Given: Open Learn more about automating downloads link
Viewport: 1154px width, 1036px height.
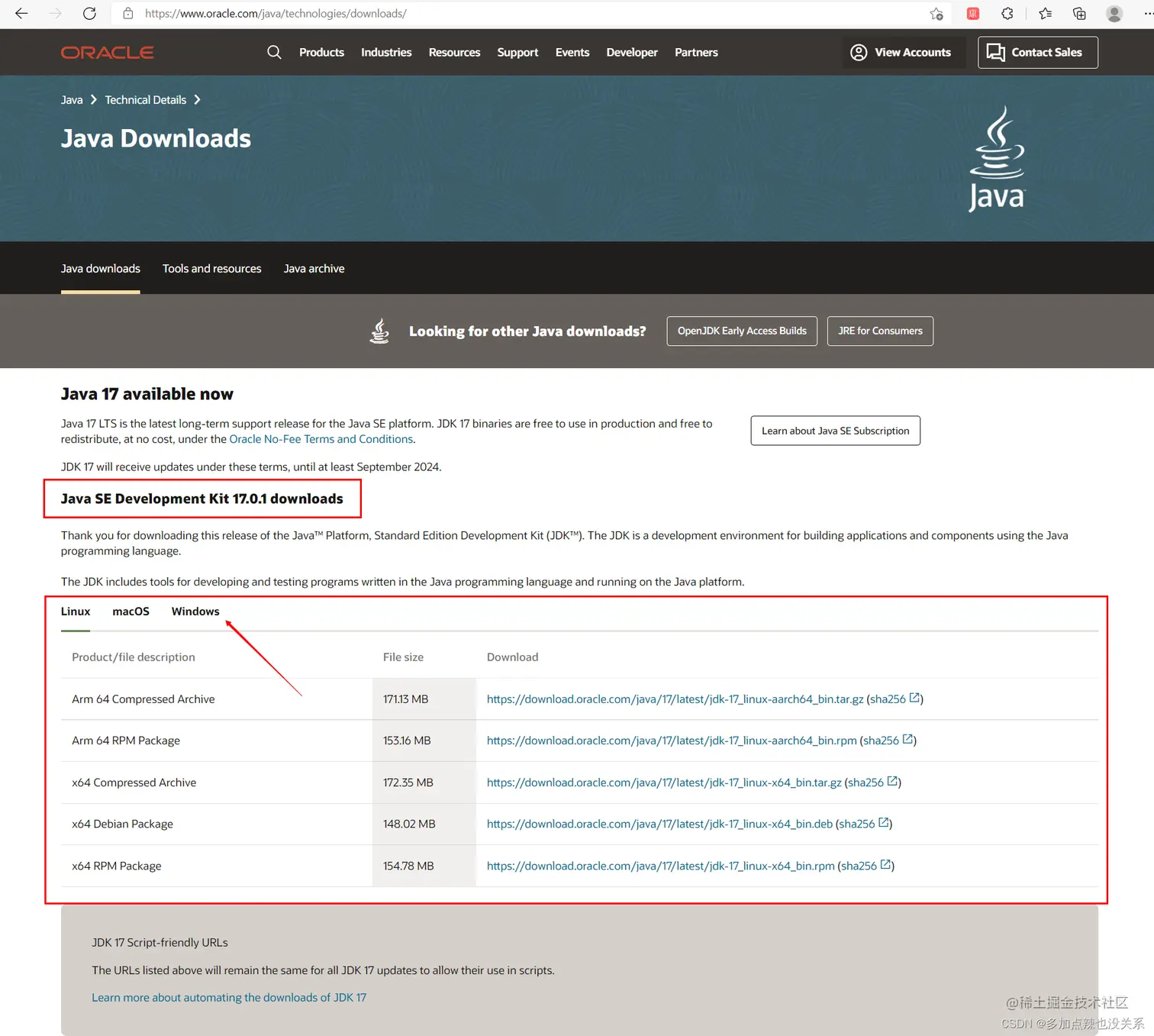Looking at the screenshot, I should point(229,998).
